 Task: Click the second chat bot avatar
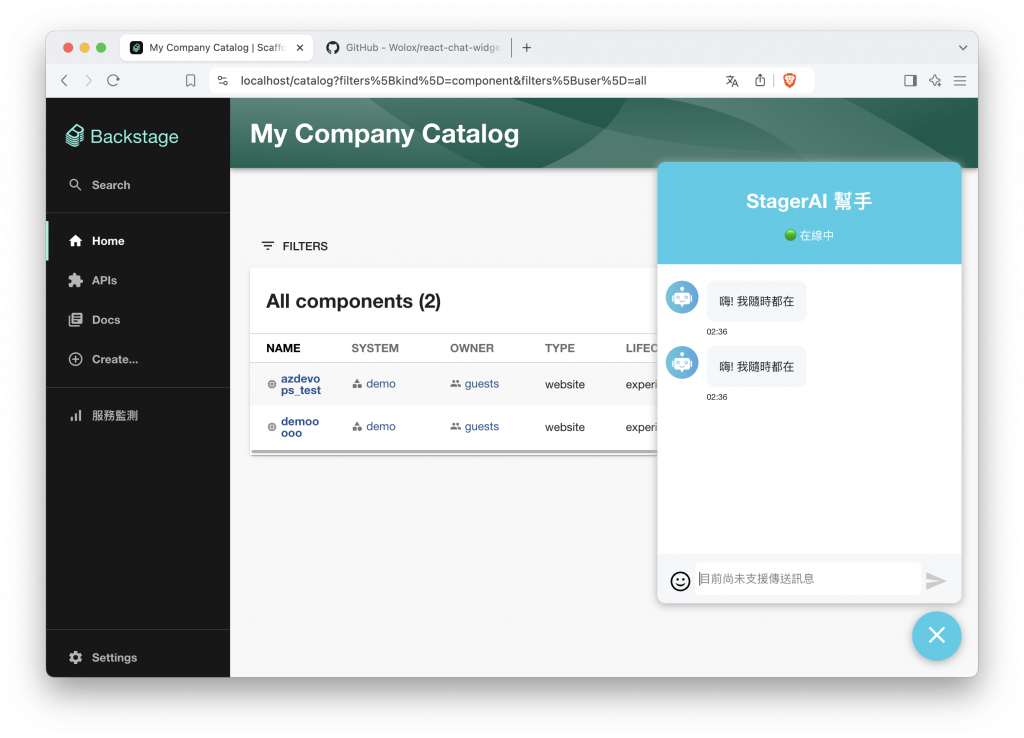point(682,362)
